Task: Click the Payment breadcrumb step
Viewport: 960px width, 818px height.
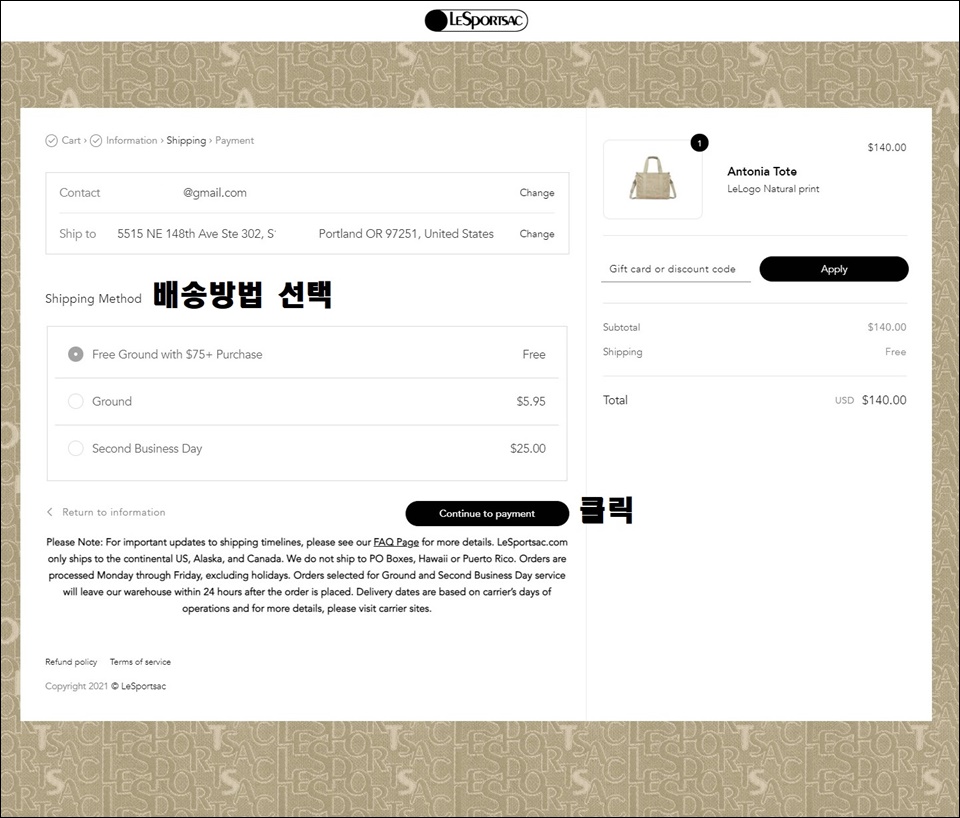Action: click(234, 140)
